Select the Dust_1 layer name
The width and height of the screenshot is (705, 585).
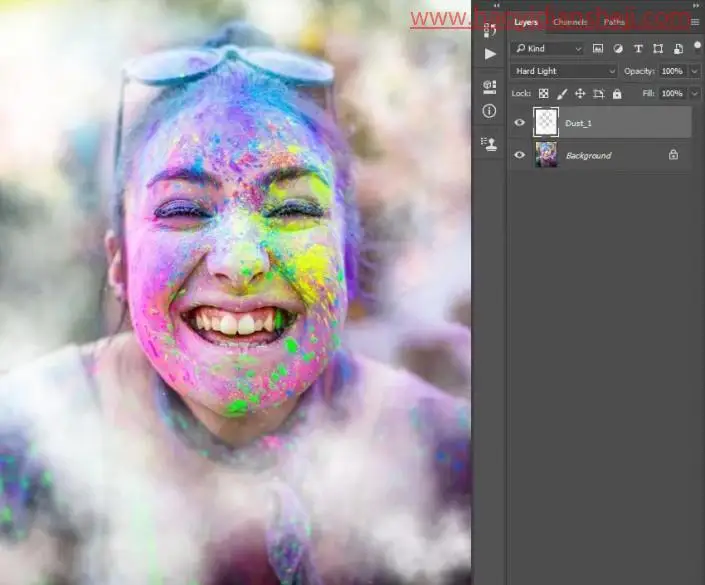coord(578,123)
